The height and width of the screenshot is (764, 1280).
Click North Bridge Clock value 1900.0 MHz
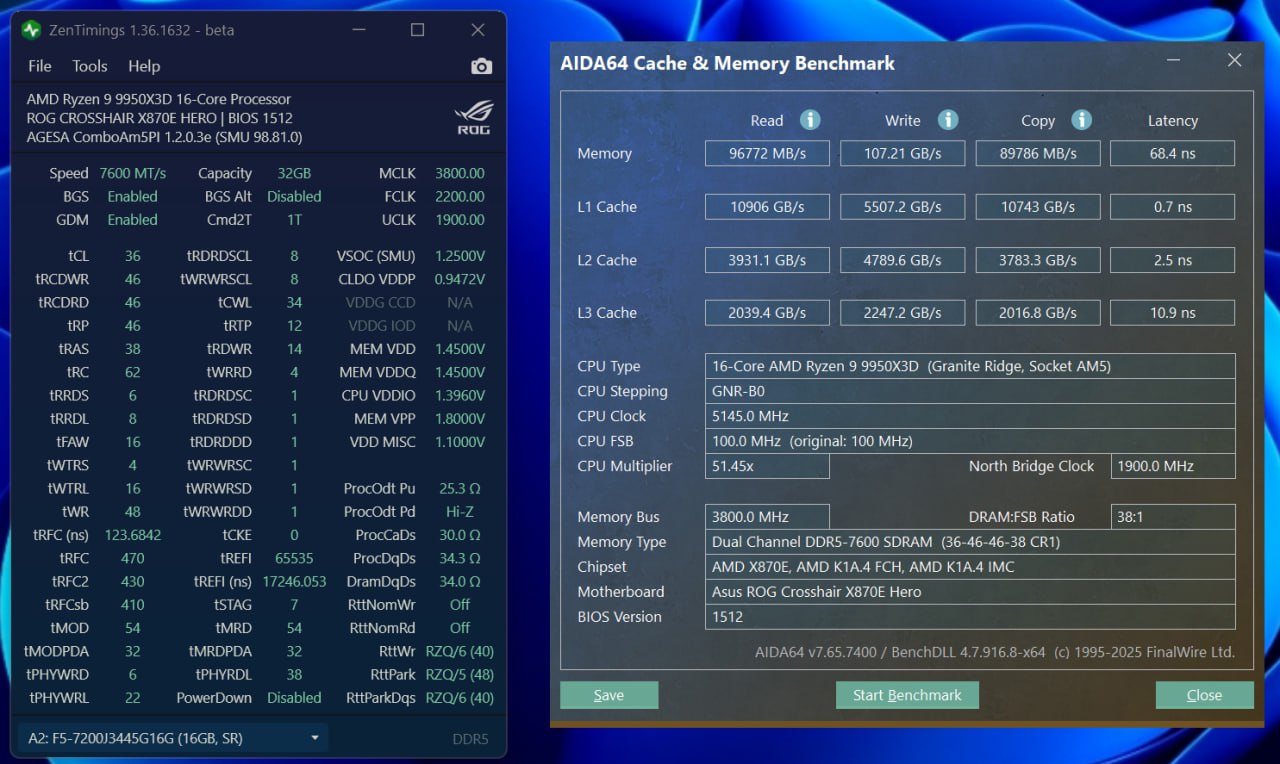click(1172, 466)
